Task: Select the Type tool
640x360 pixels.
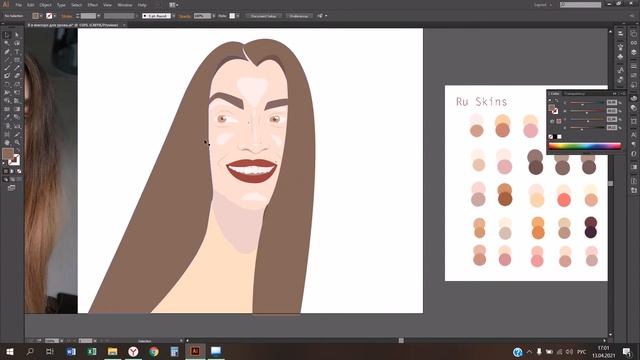Action: [x=17, y=52]
